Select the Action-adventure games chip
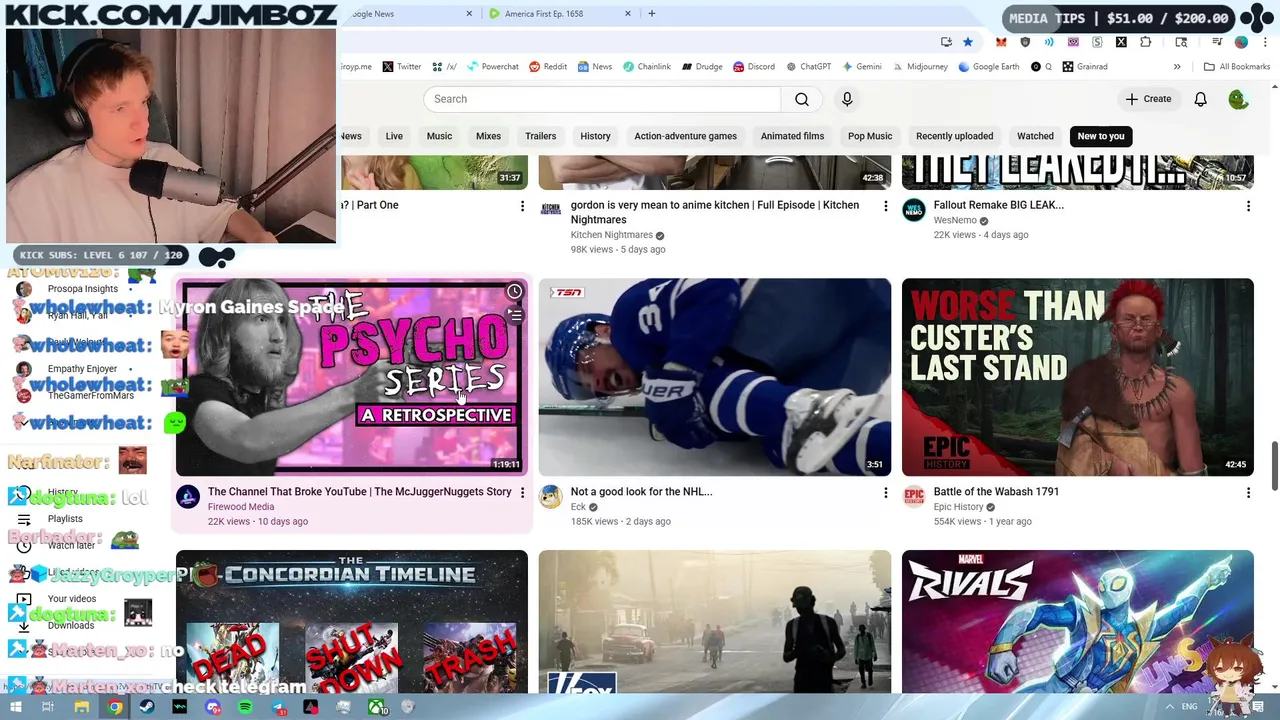The image size is (1280, 720). [x=685, y=136]
